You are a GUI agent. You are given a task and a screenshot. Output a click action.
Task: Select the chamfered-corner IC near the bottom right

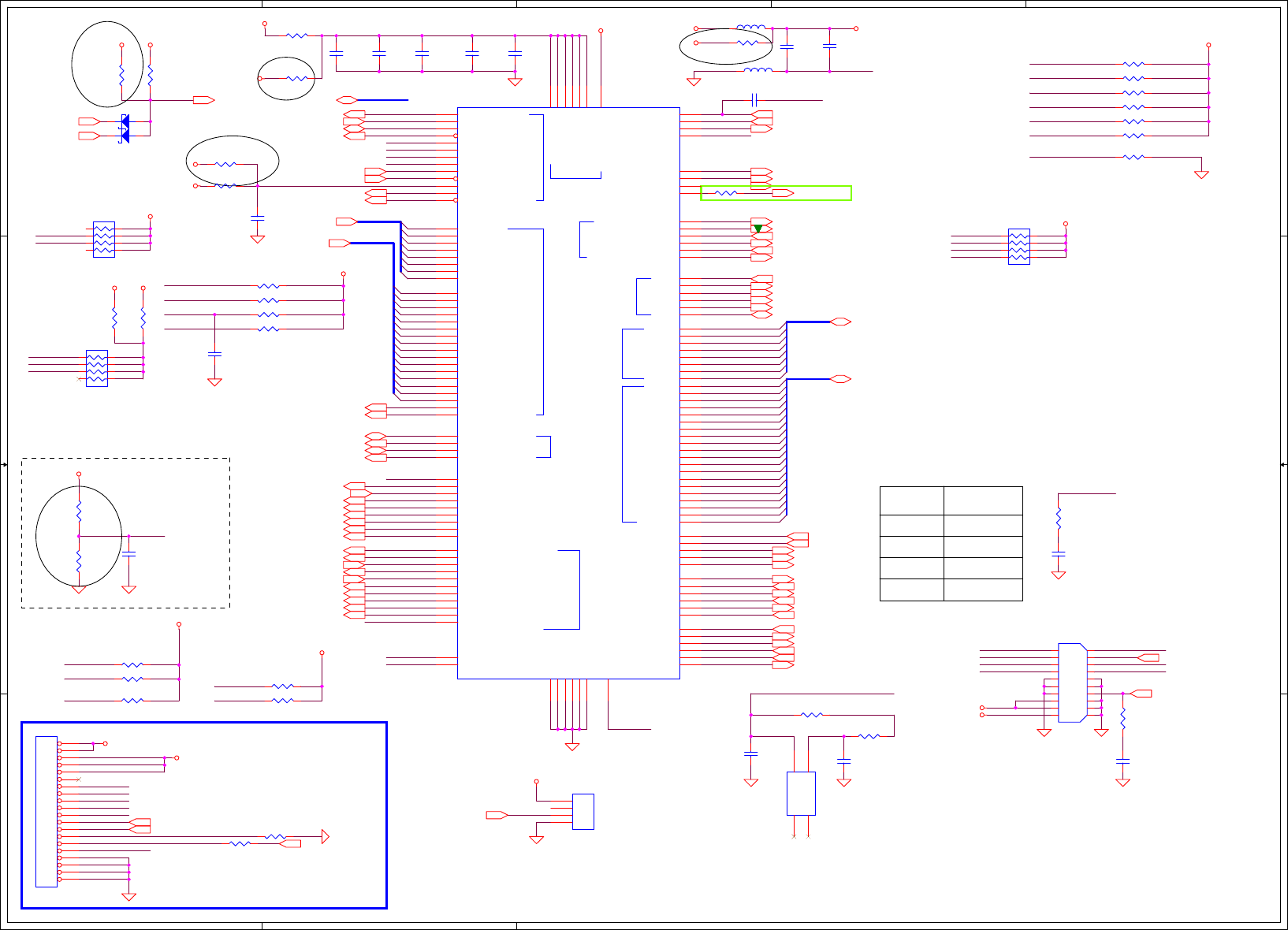1073,683
